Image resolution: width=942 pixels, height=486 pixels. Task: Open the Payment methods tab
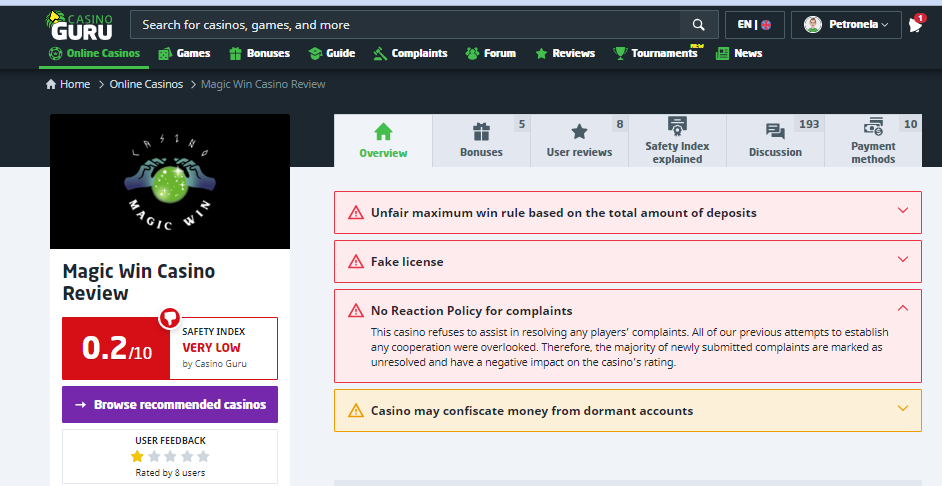873,141
